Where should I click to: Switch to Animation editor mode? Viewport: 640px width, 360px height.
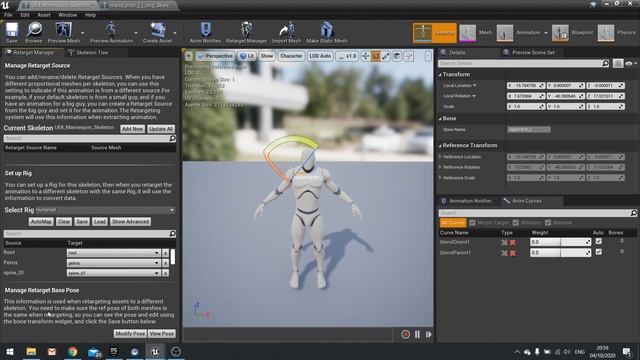(518, 33)
